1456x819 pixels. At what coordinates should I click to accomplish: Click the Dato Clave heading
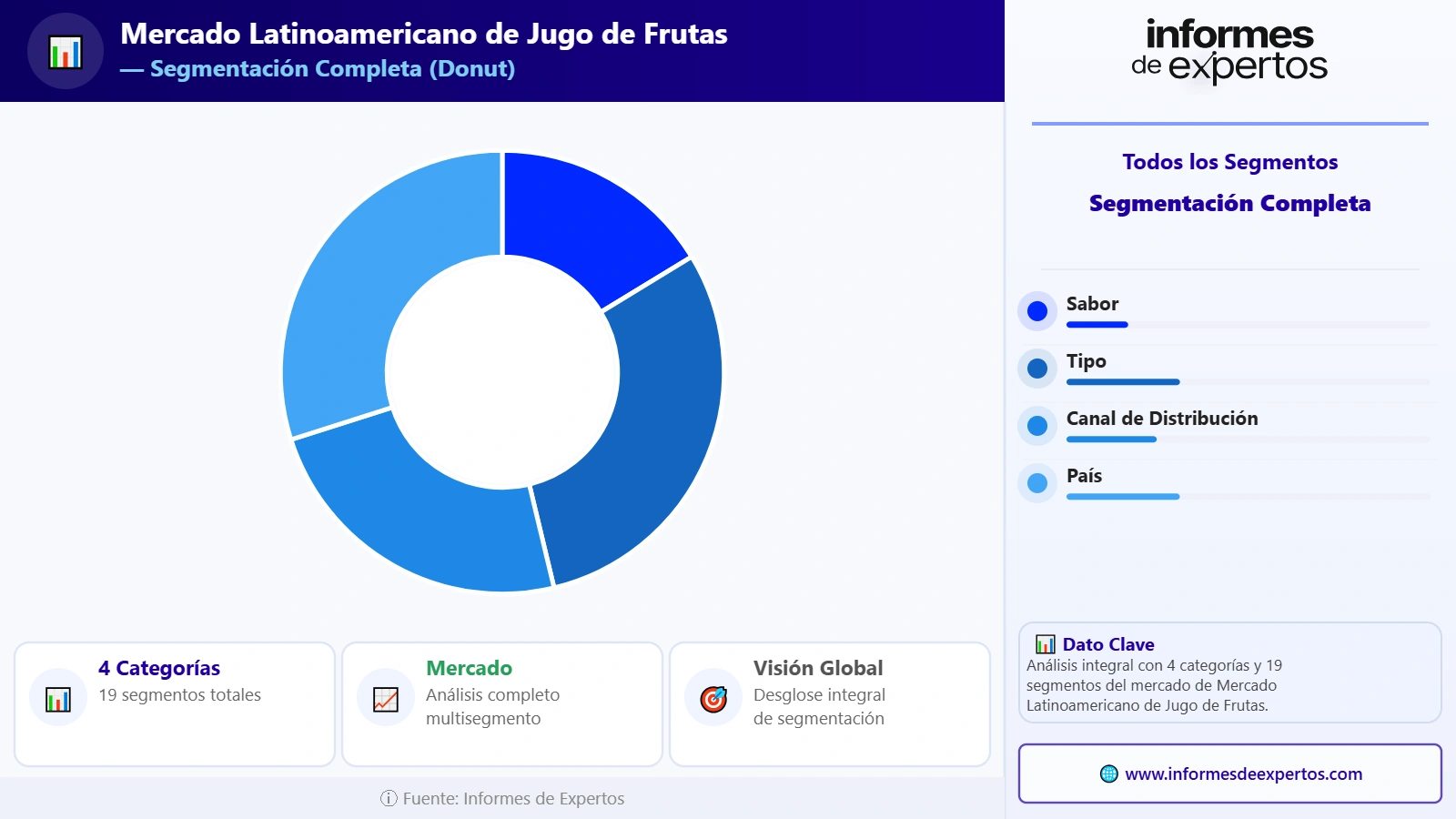tap(1108, 644)
